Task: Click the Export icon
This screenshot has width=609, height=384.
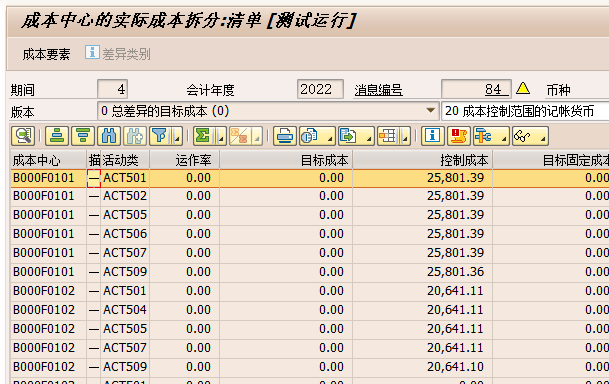Action: [349, 136]
